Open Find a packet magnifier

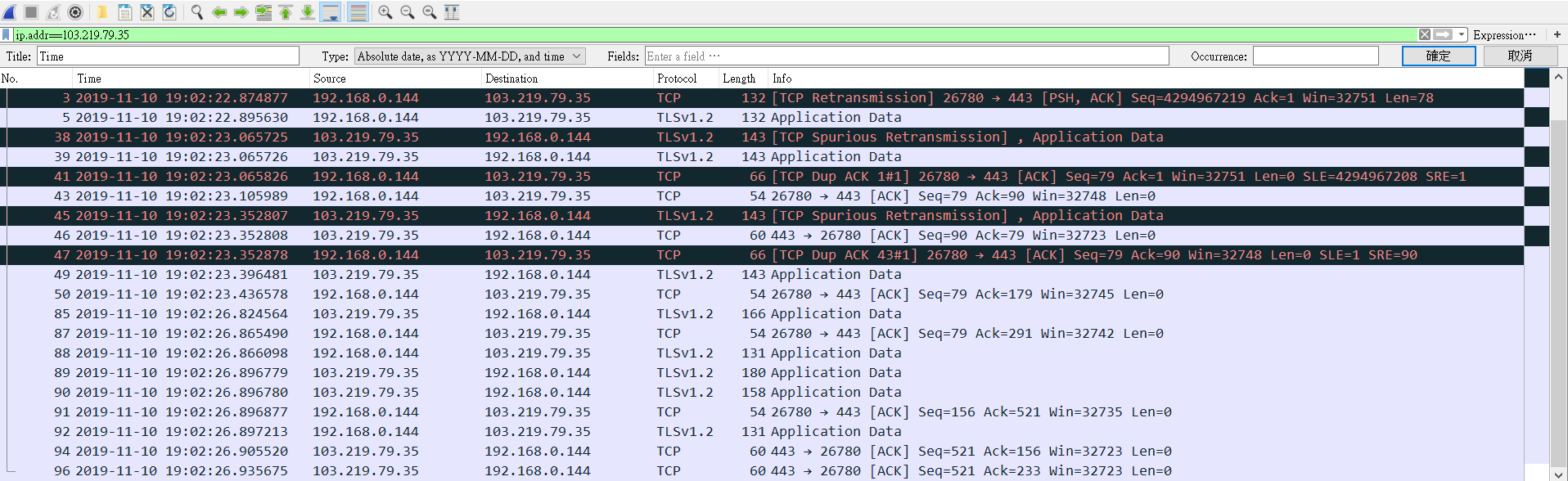[197, 12]
